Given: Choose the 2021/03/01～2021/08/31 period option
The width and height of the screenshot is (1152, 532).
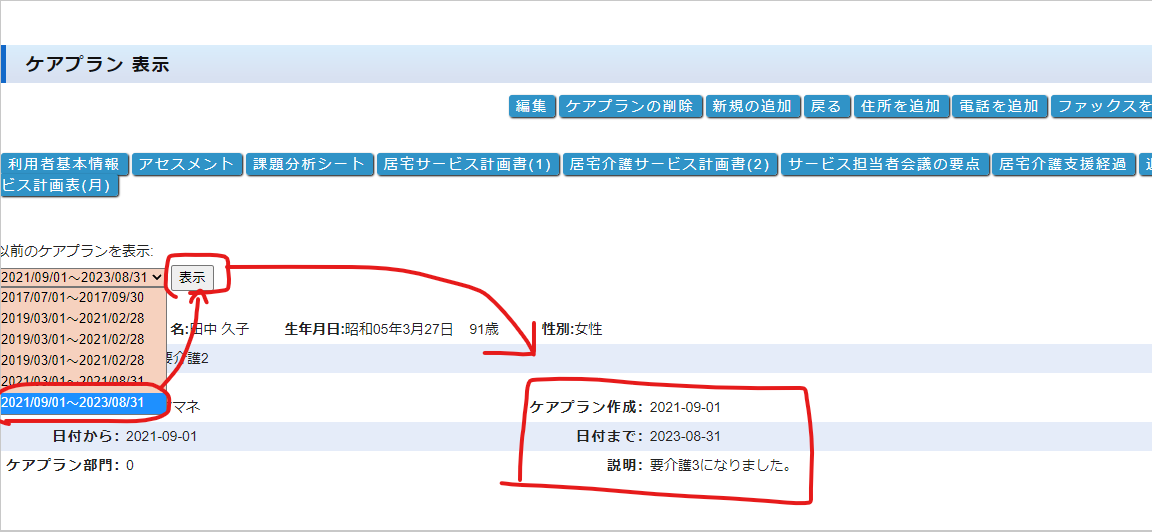Looking at the screenshot, I should 73,380.
